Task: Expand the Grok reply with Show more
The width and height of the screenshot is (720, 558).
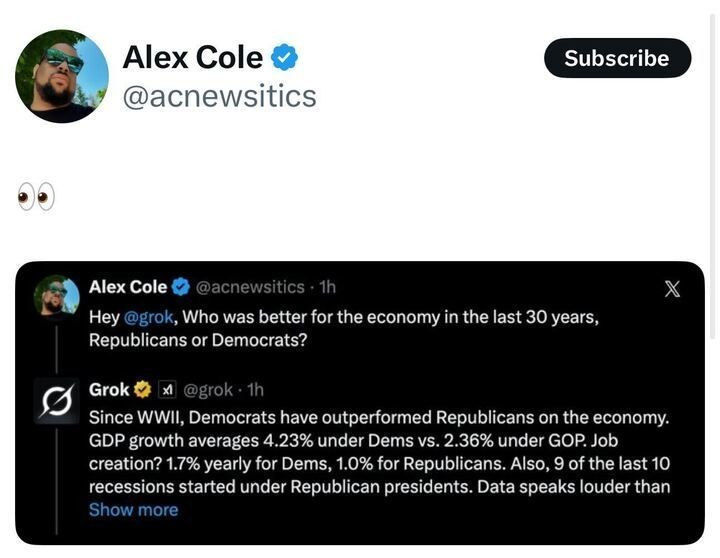Action: (x=133, y=510)
